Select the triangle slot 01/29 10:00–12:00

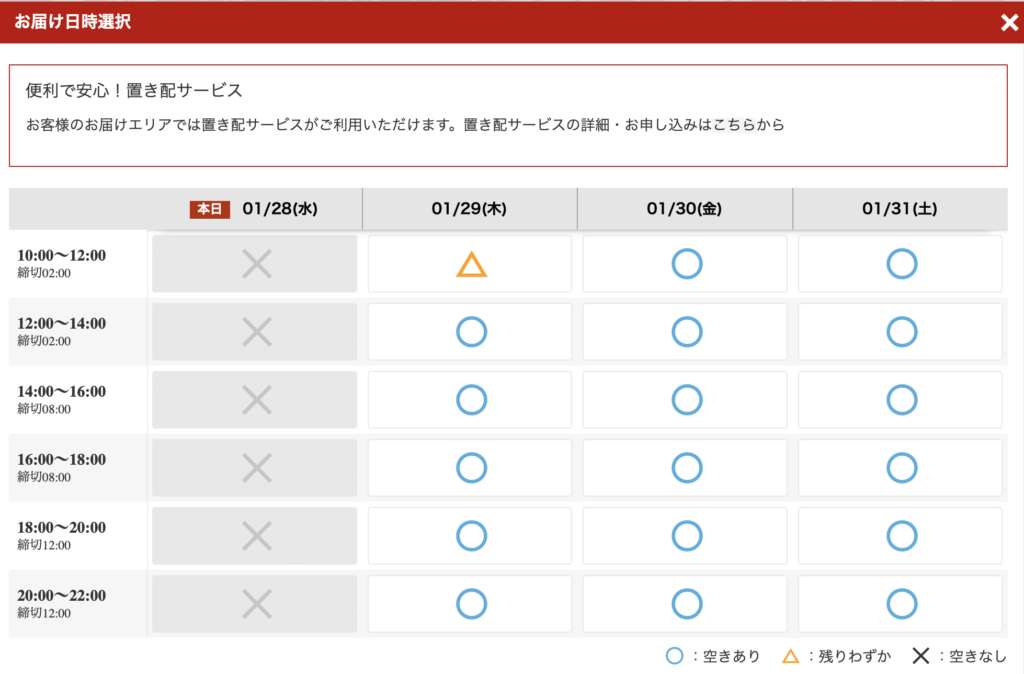click(x=471, y=264)
